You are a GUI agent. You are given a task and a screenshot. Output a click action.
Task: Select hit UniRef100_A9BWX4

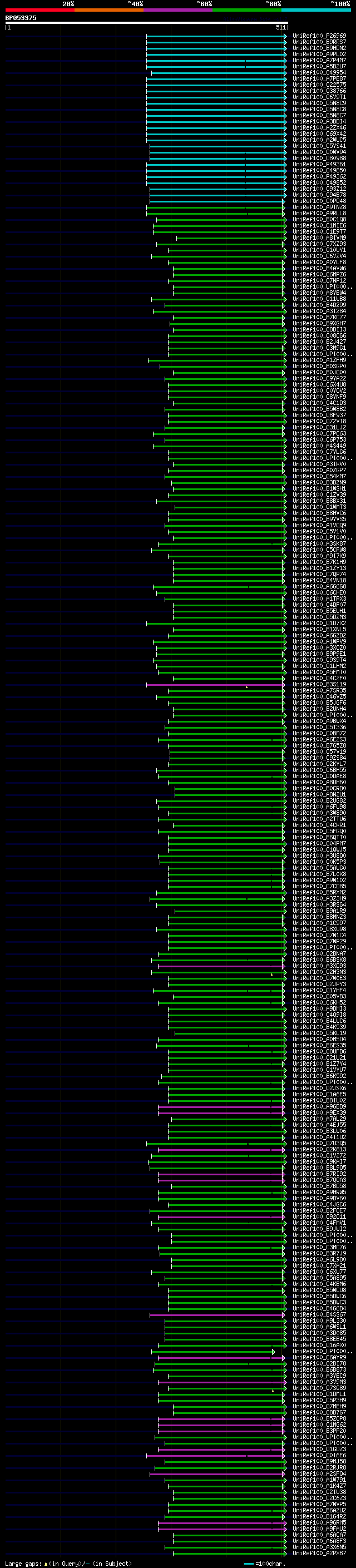[x=319, y=721]
